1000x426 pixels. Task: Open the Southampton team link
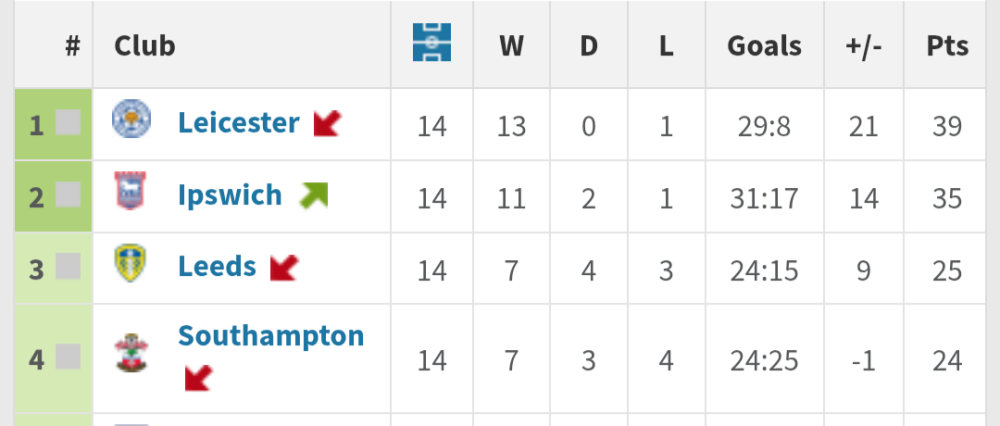pyautogui.click(x=271, y=336)
